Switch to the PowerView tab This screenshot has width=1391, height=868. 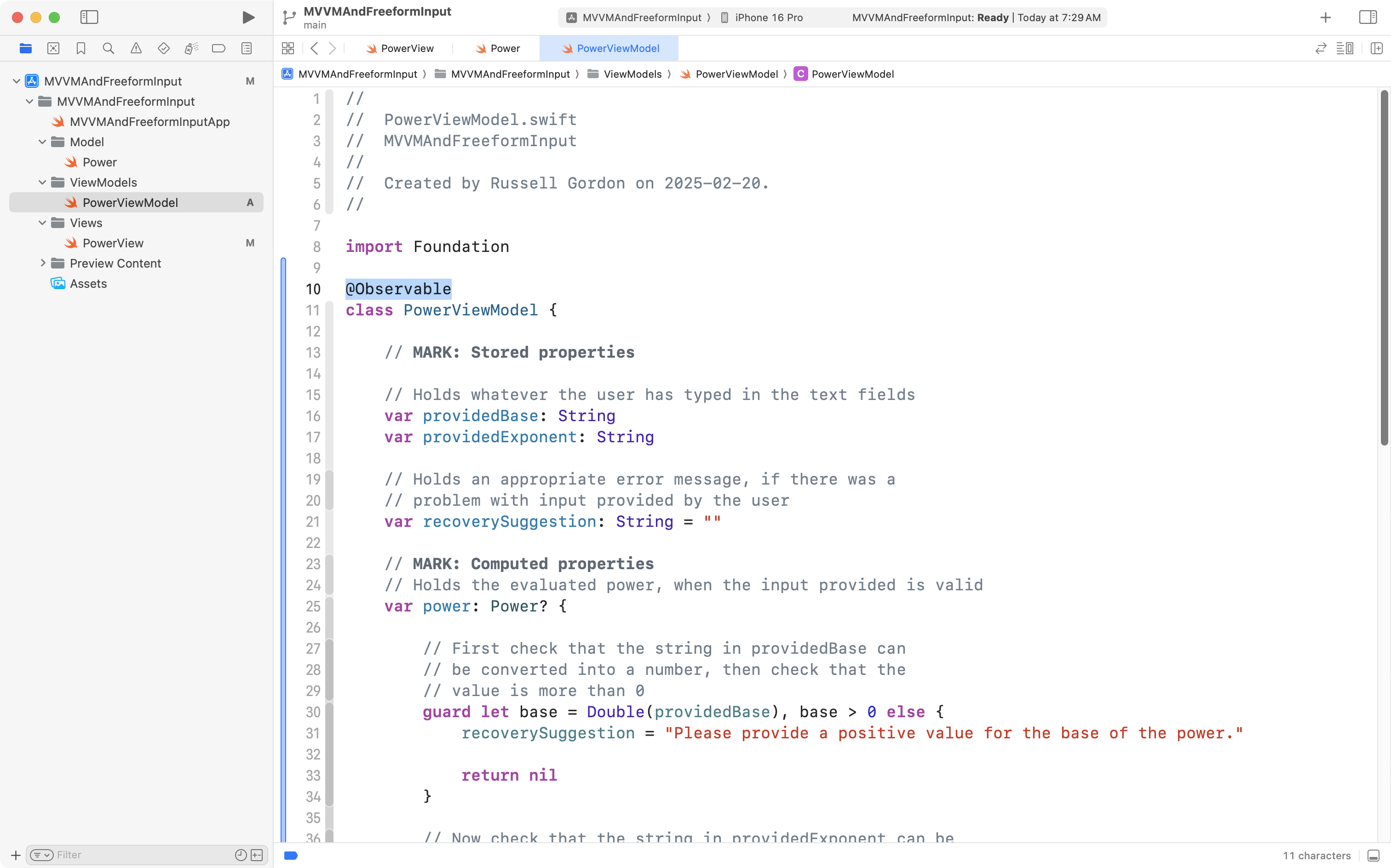400,48
